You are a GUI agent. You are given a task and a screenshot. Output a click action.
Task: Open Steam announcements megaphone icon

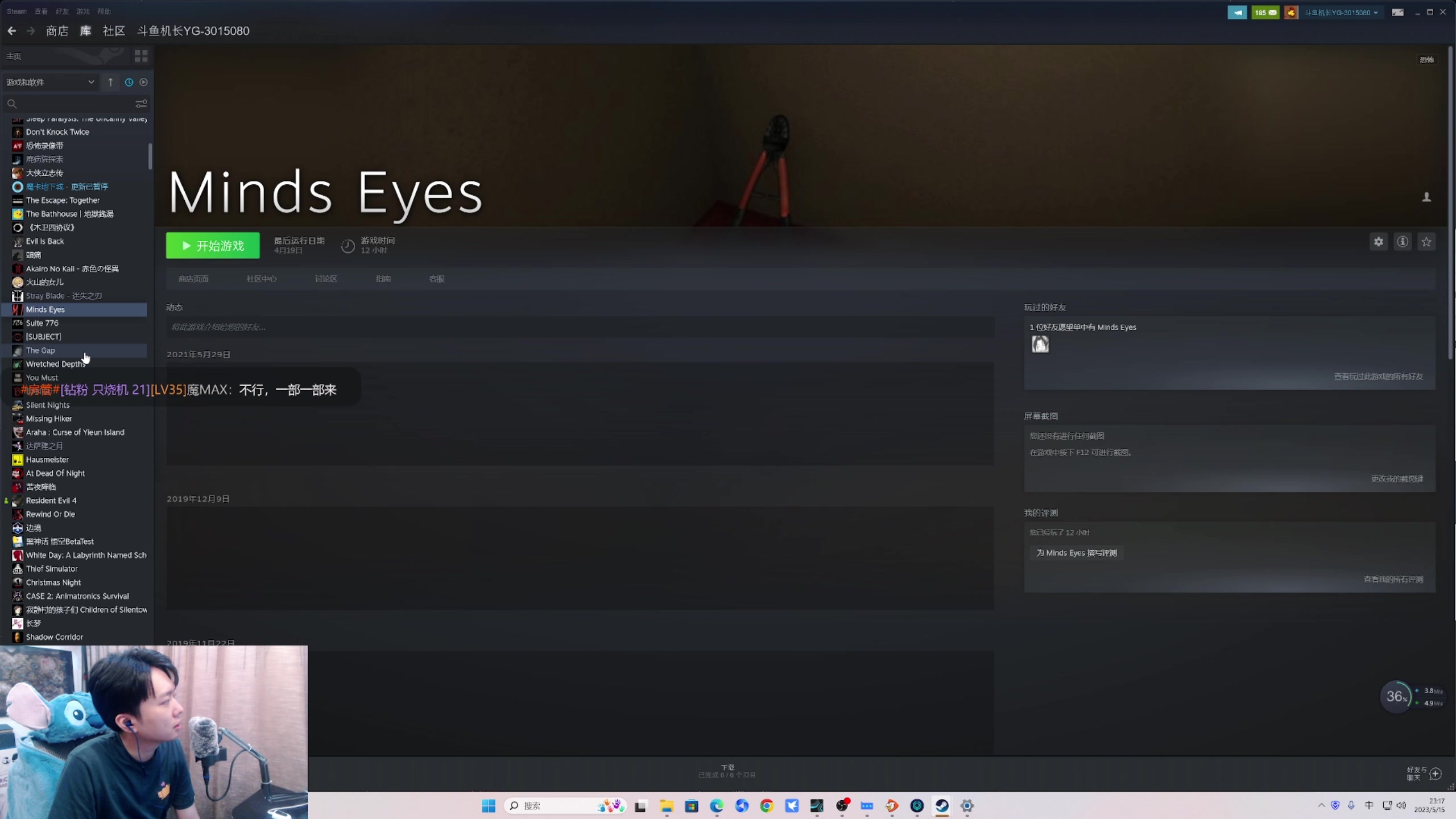coord(1236,12)
